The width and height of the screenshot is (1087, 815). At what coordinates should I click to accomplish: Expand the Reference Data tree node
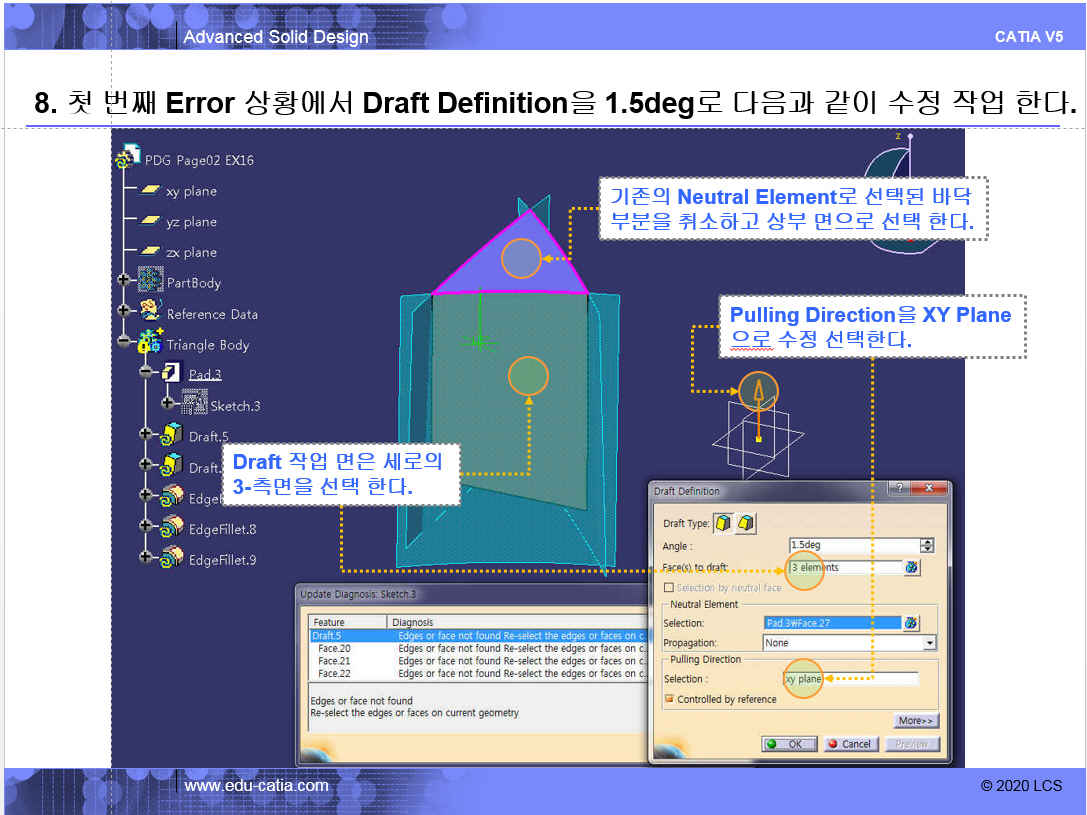124,313
